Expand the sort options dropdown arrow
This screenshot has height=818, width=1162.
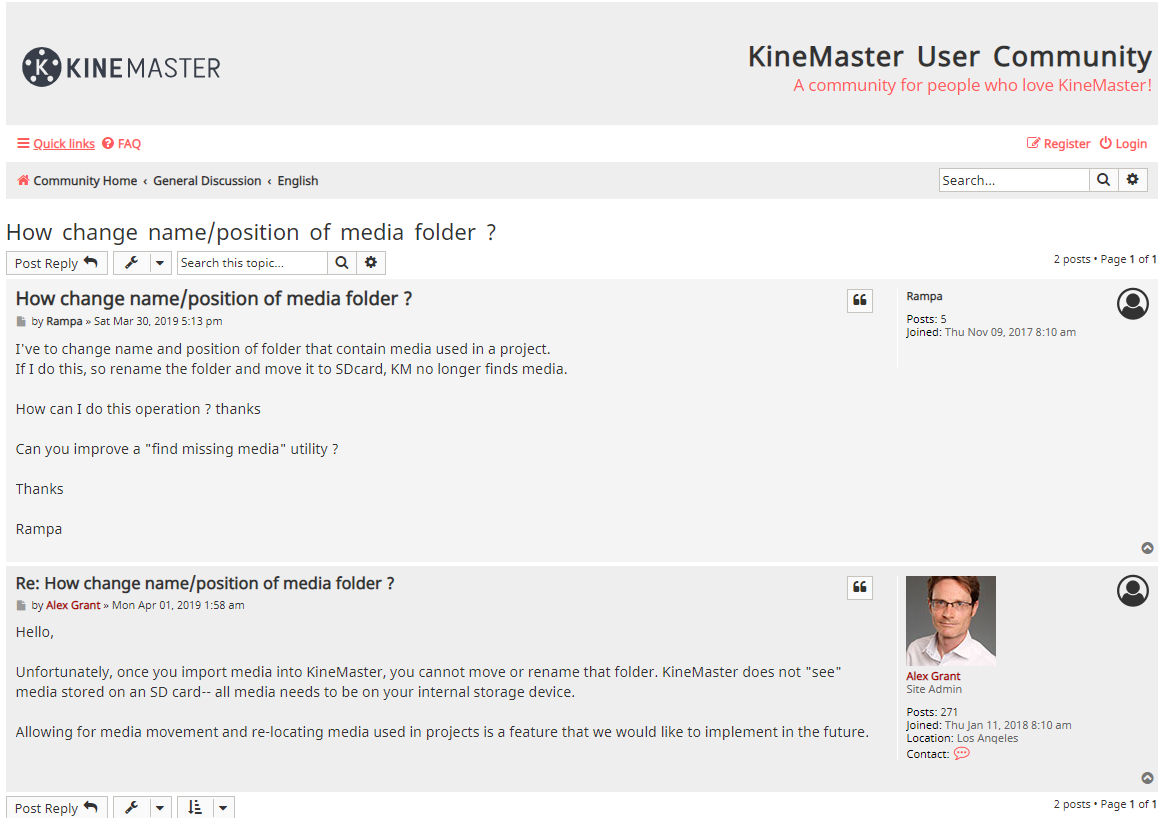[224, 807]
